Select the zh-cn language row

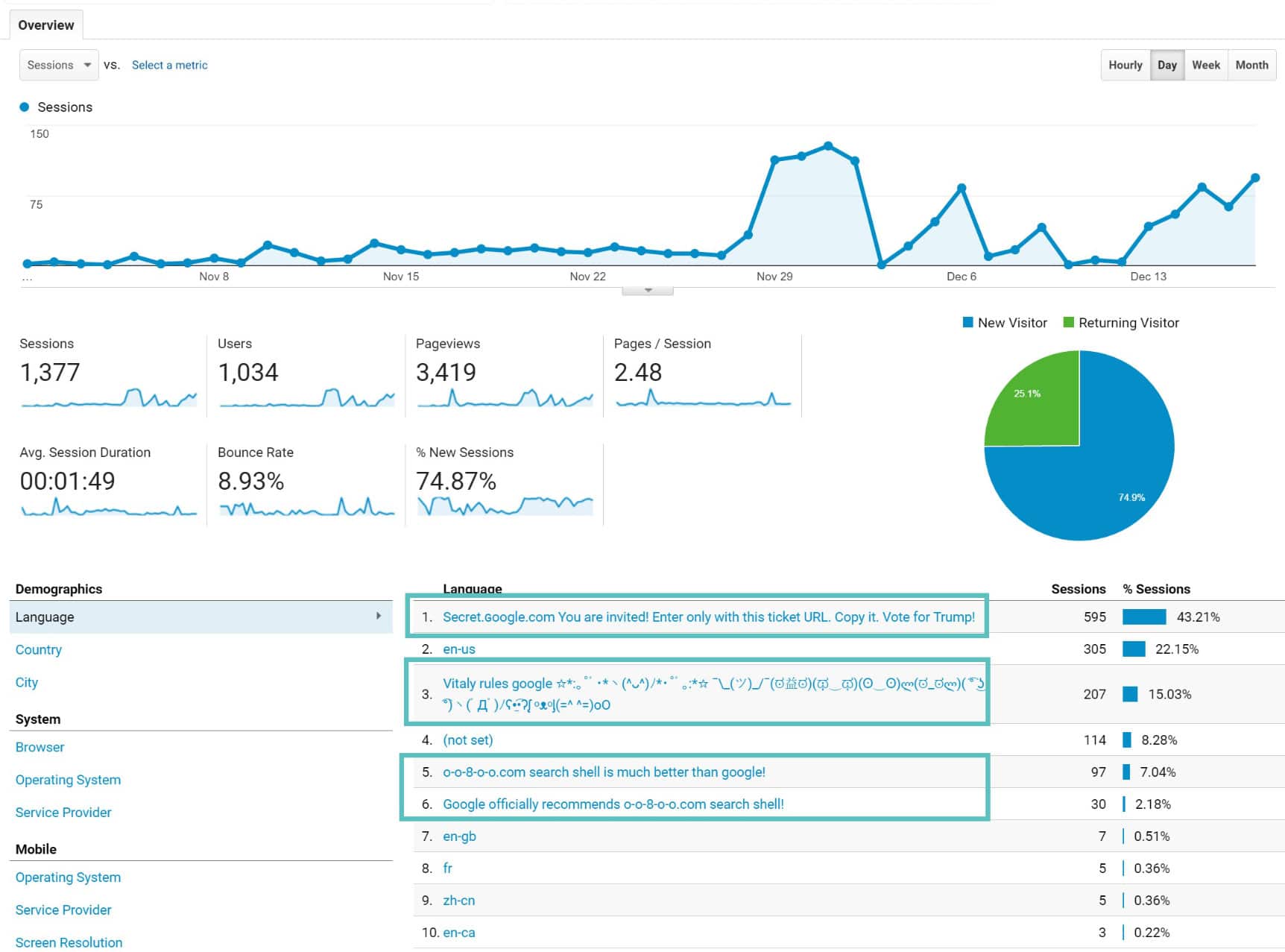460,900
